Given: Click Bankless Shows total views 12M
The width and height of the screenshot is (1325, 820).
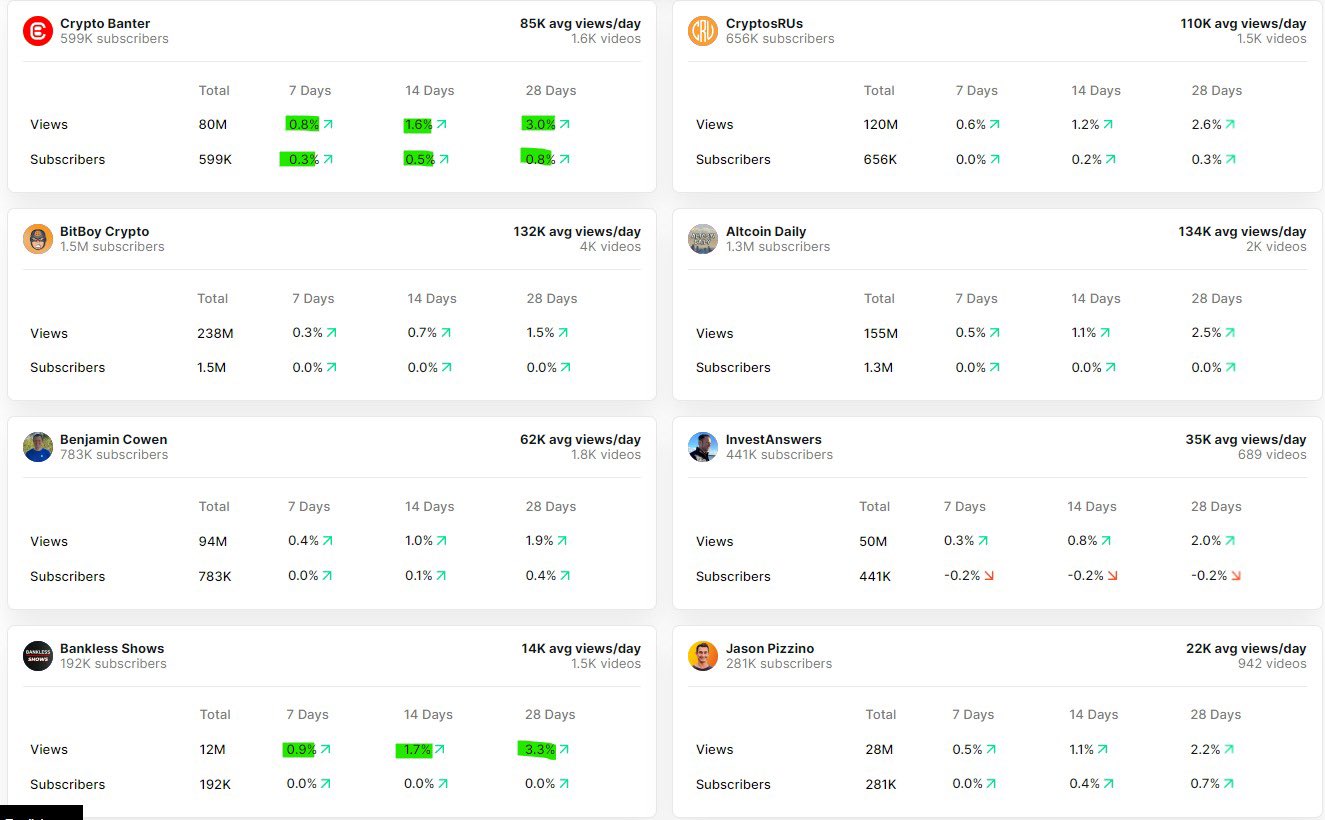Looking at the screenshot, I should [x=213, y=750].
